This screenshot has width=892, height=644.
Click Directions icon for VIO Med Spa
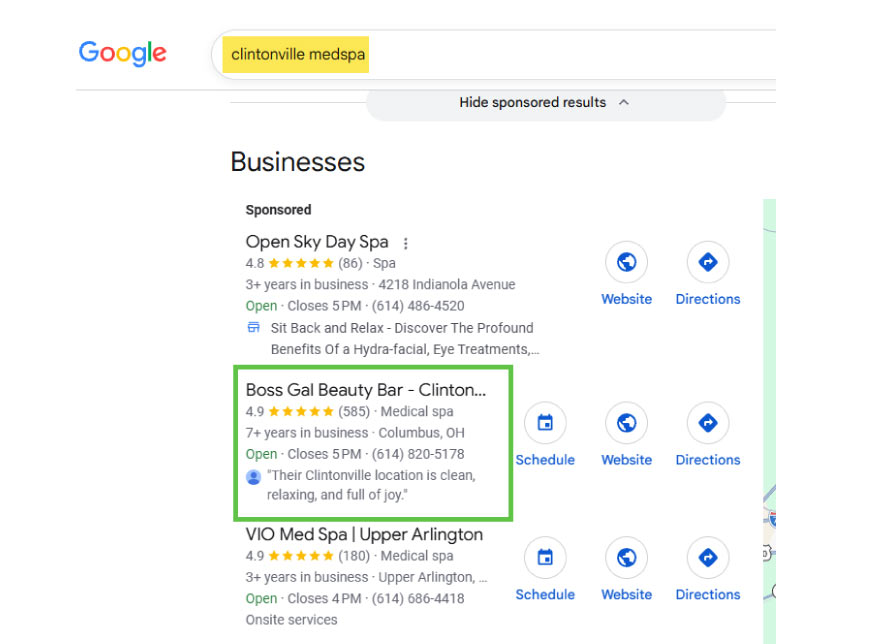point(708,558)
